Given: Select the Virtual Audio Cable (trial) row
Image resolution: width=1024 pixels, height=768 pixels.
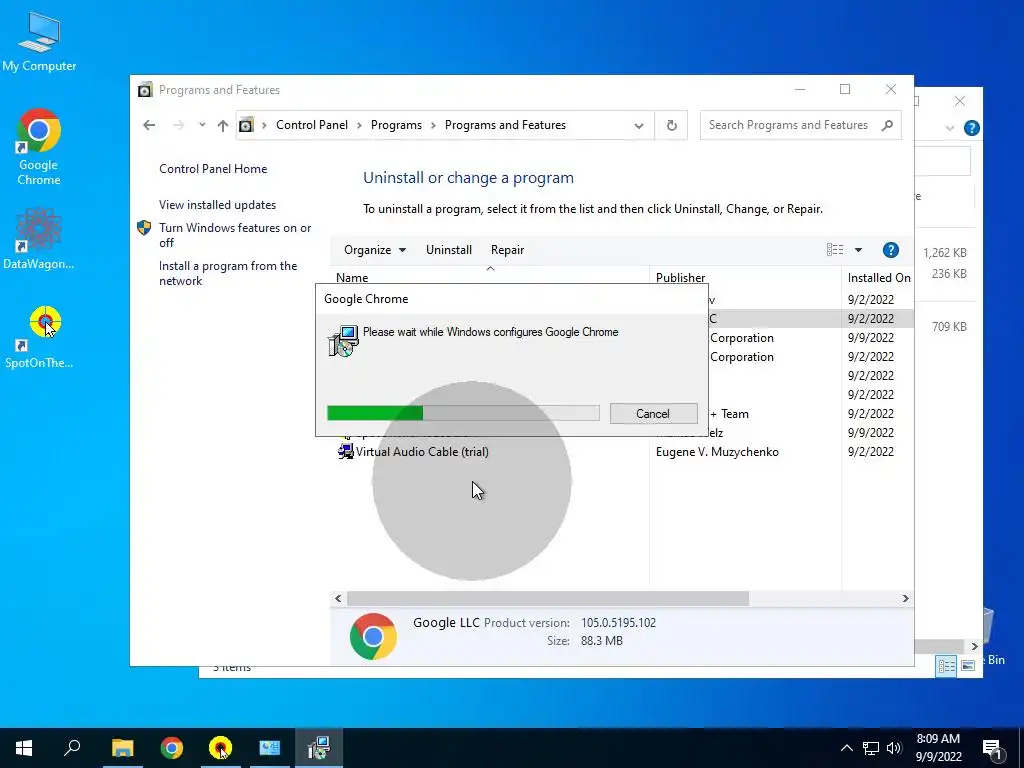Looking at the screenshot, I should pyautogui.click(x=620, y=451).
